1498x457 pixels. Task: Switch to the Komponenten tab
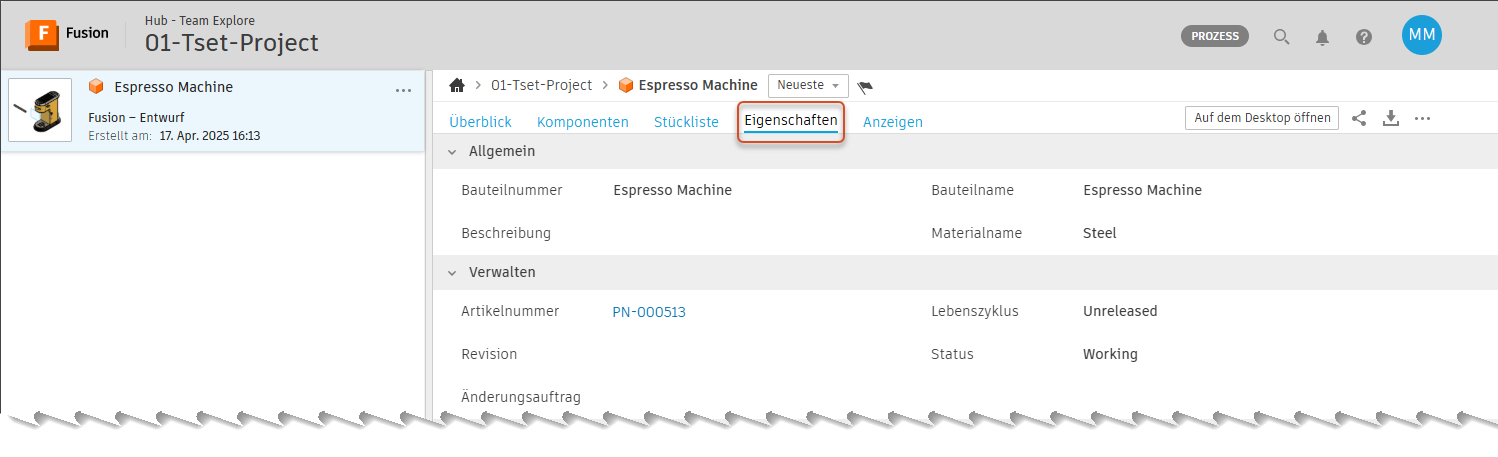point(583,122)
